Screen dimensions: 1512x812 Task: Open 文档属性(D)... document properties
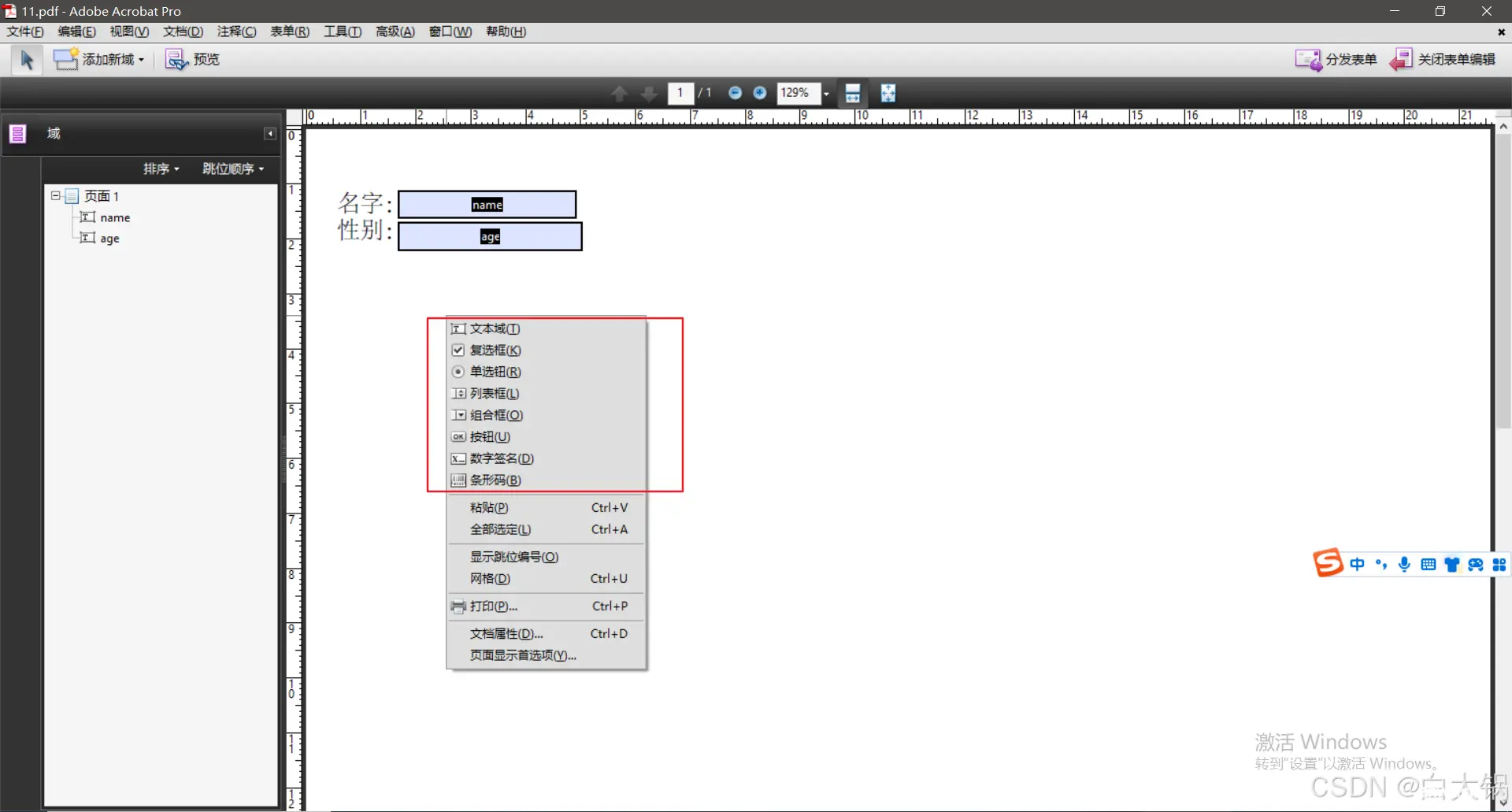tap(546, 634)
